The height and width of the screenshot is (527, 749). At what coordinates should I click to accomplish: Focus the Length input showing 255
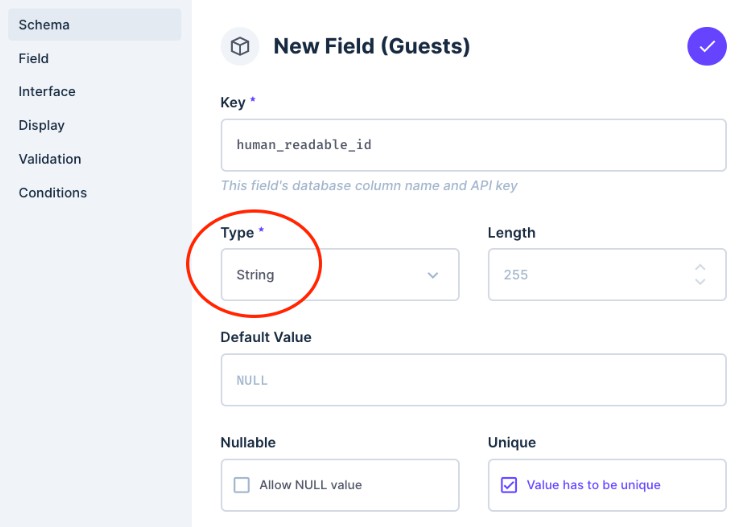pyautogui.click(x=590, y=275)
